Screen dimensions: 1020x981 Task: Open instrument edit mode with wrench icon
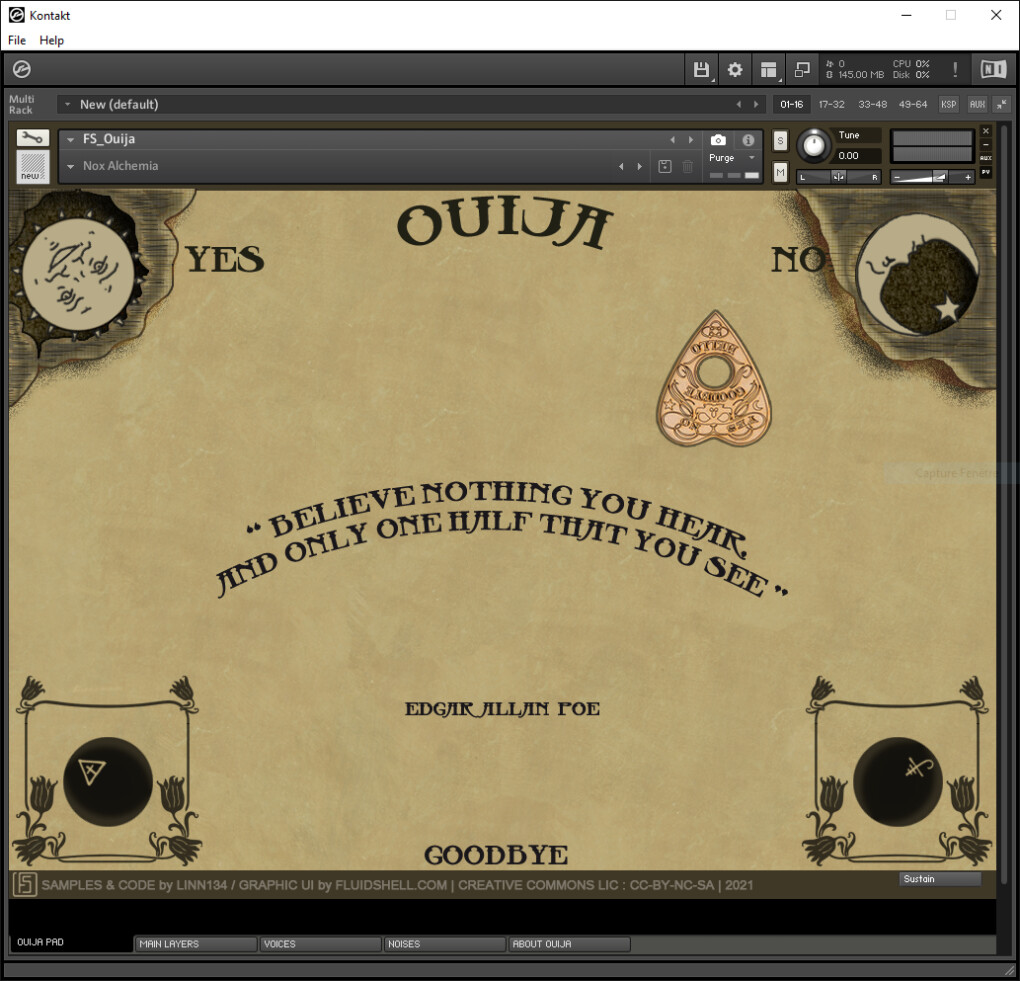click(x=33, y=137)
